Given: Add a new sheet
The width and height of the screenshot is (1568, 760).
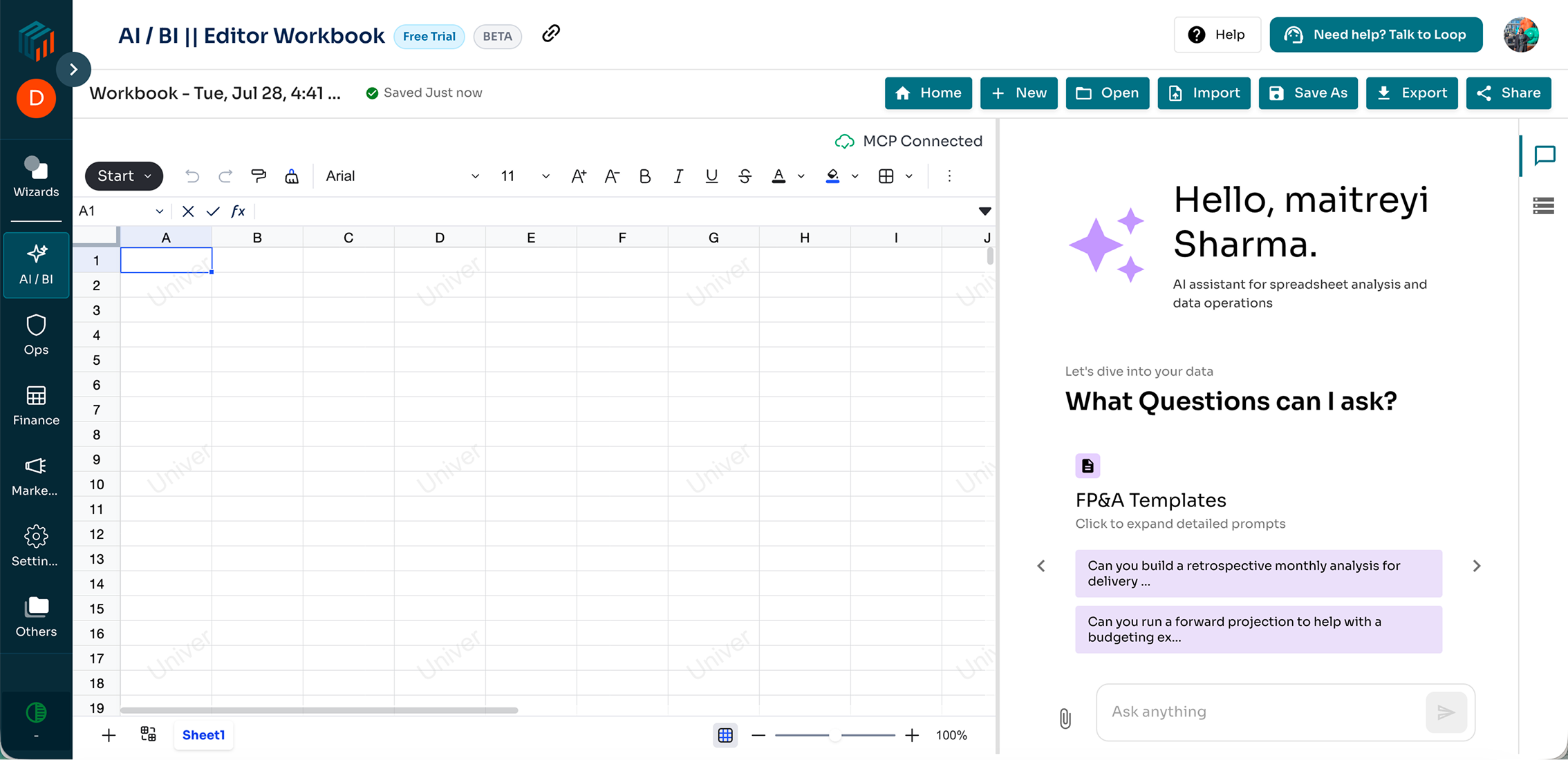Looking at the screenshot, I should pyautogui.click(x=109, y=735).
